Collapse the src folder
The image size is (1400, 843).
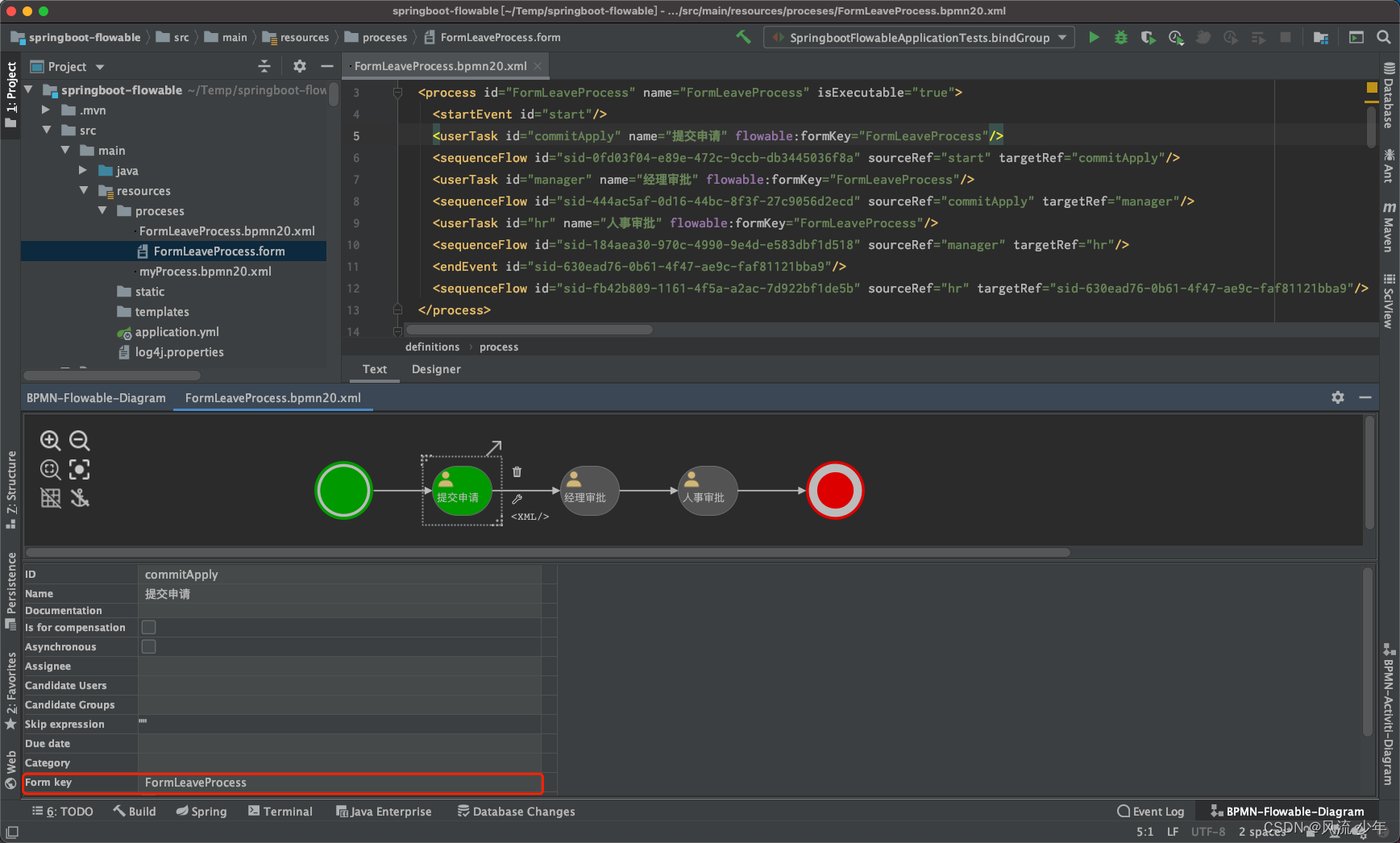click(x=47, y=130)
